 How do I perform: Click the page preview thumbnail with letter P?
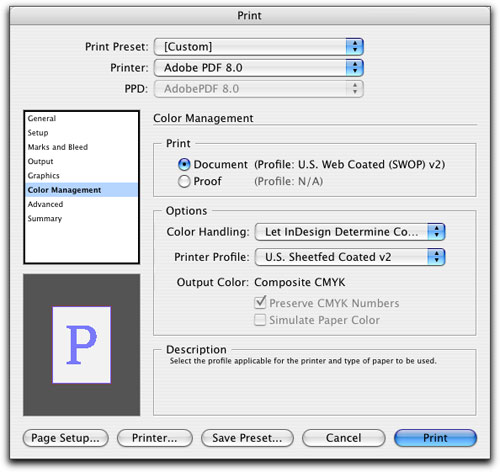(82, 345)
